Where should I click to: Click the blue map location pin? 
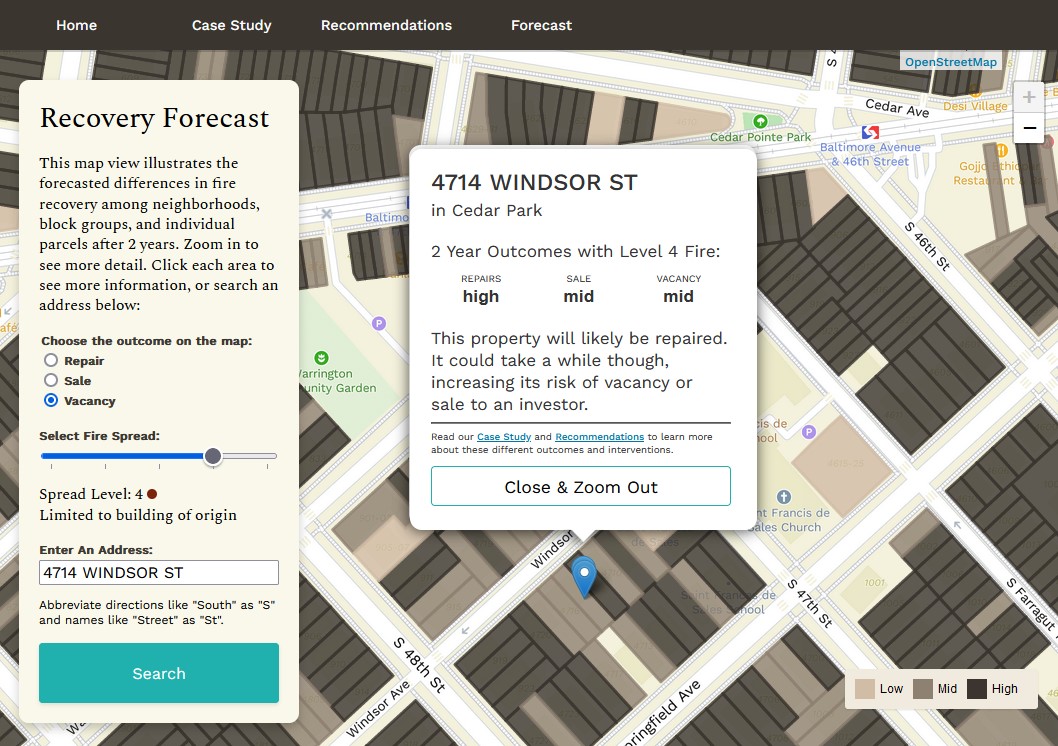(x=584, y=576)
